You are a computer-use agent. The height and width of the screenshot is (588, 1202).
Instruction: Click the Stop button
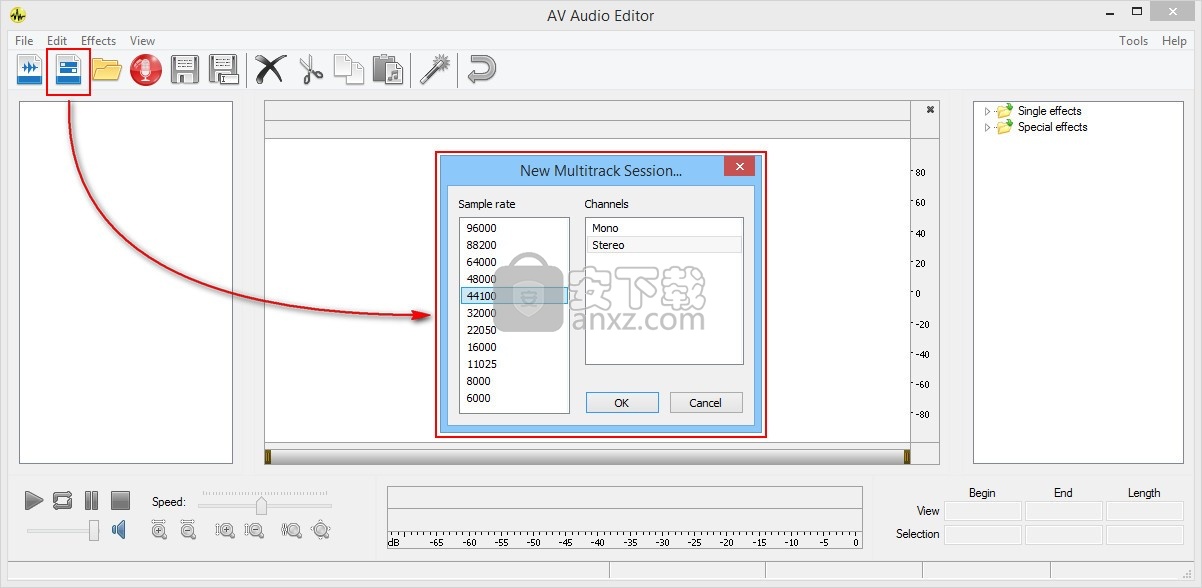[120, 500]
